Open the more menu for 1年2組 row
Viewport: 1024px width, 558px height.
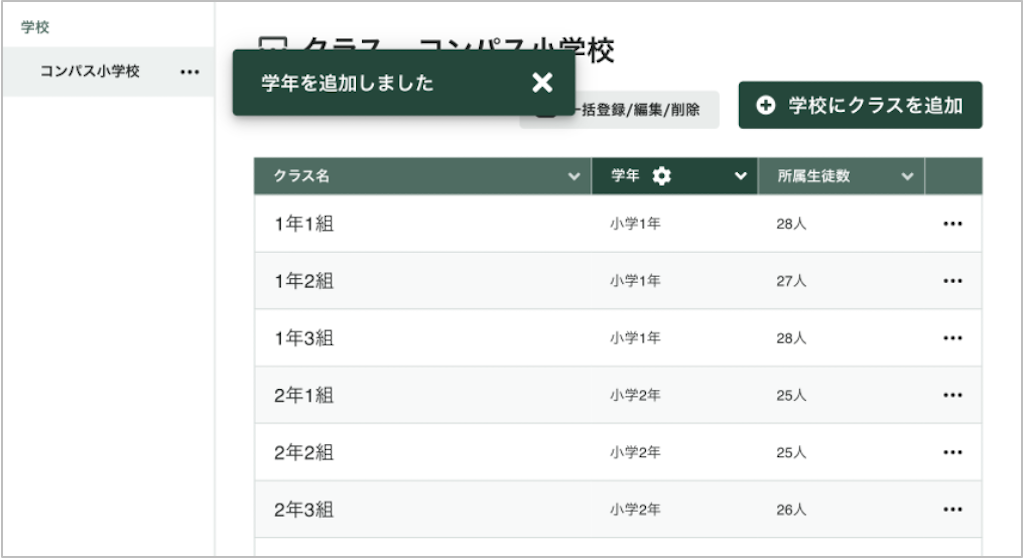point(952,281)
